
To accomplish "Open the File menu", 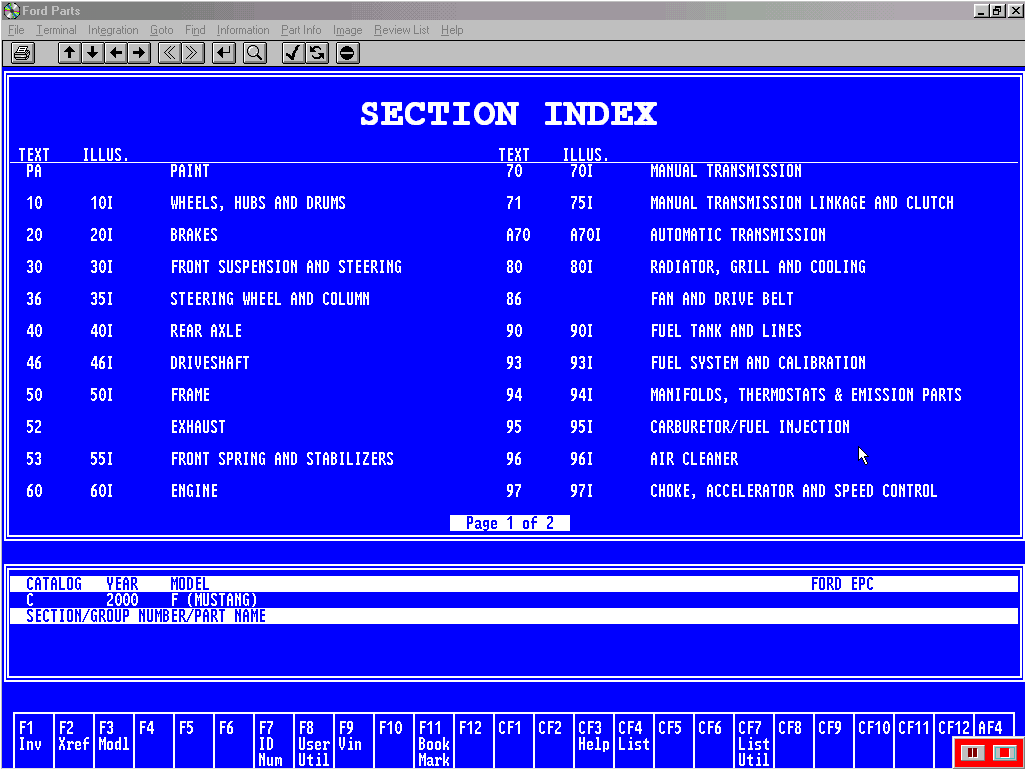I will tap(16, 30).
